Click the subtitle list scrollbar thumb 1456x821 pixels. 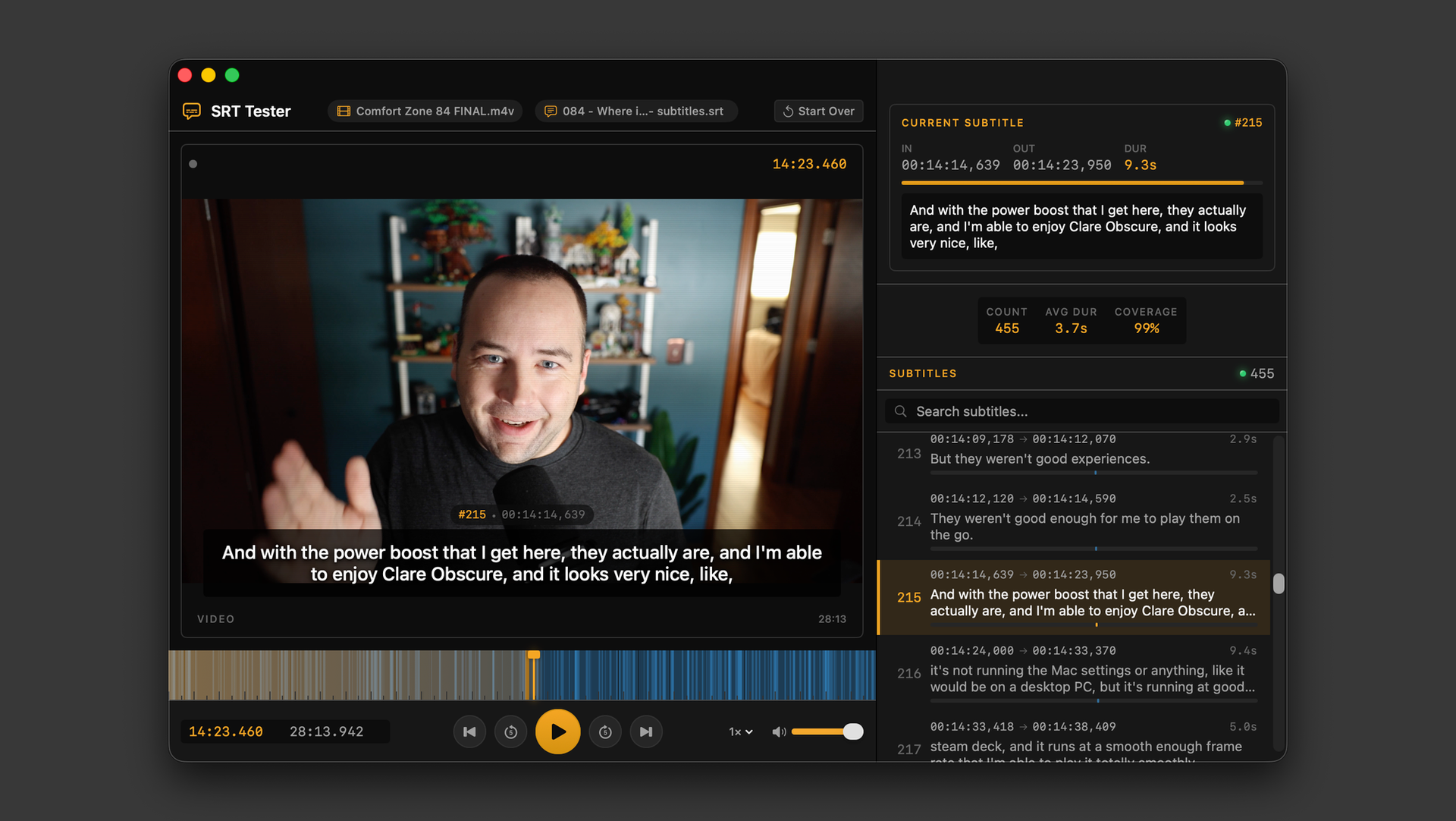[1279, 584]
